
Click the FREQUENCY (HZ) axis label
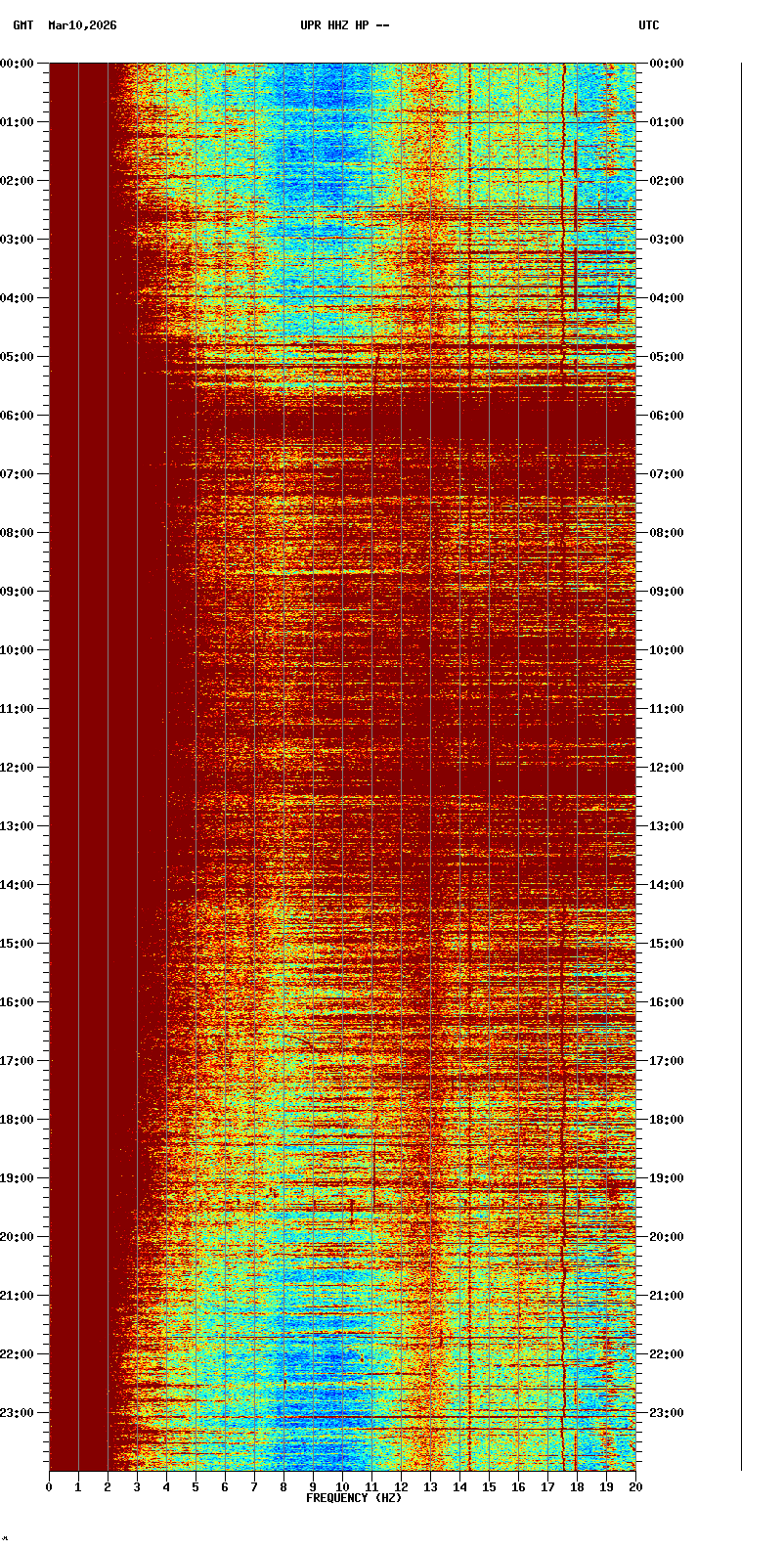tap(354, 1498)
